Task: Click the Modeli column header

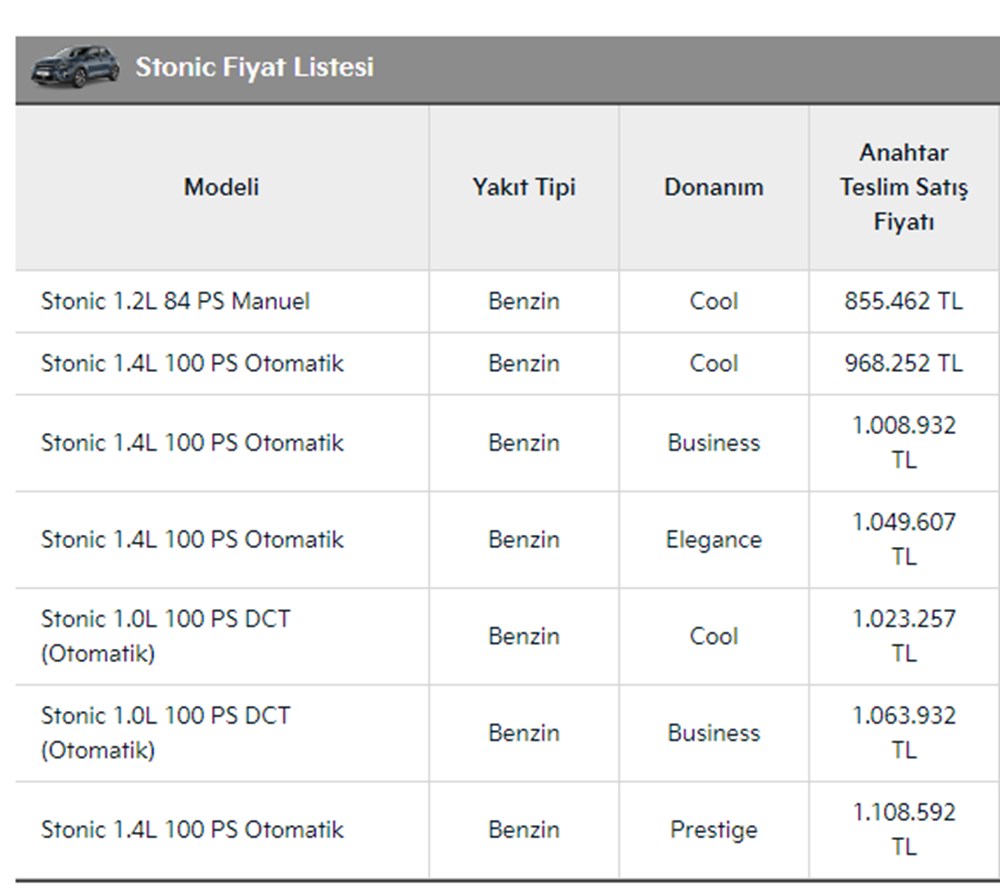Action: [x=221, y=187]
